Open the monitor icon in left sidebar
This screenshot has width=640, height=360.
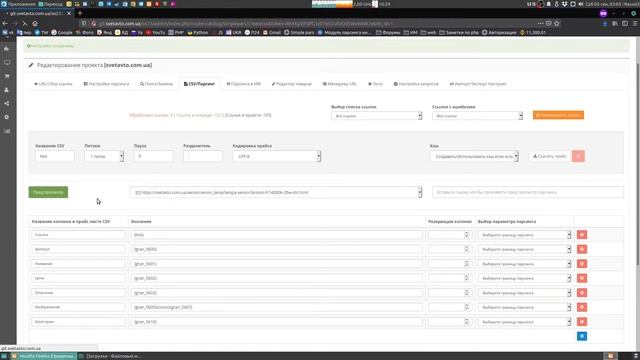click(7, 62)
